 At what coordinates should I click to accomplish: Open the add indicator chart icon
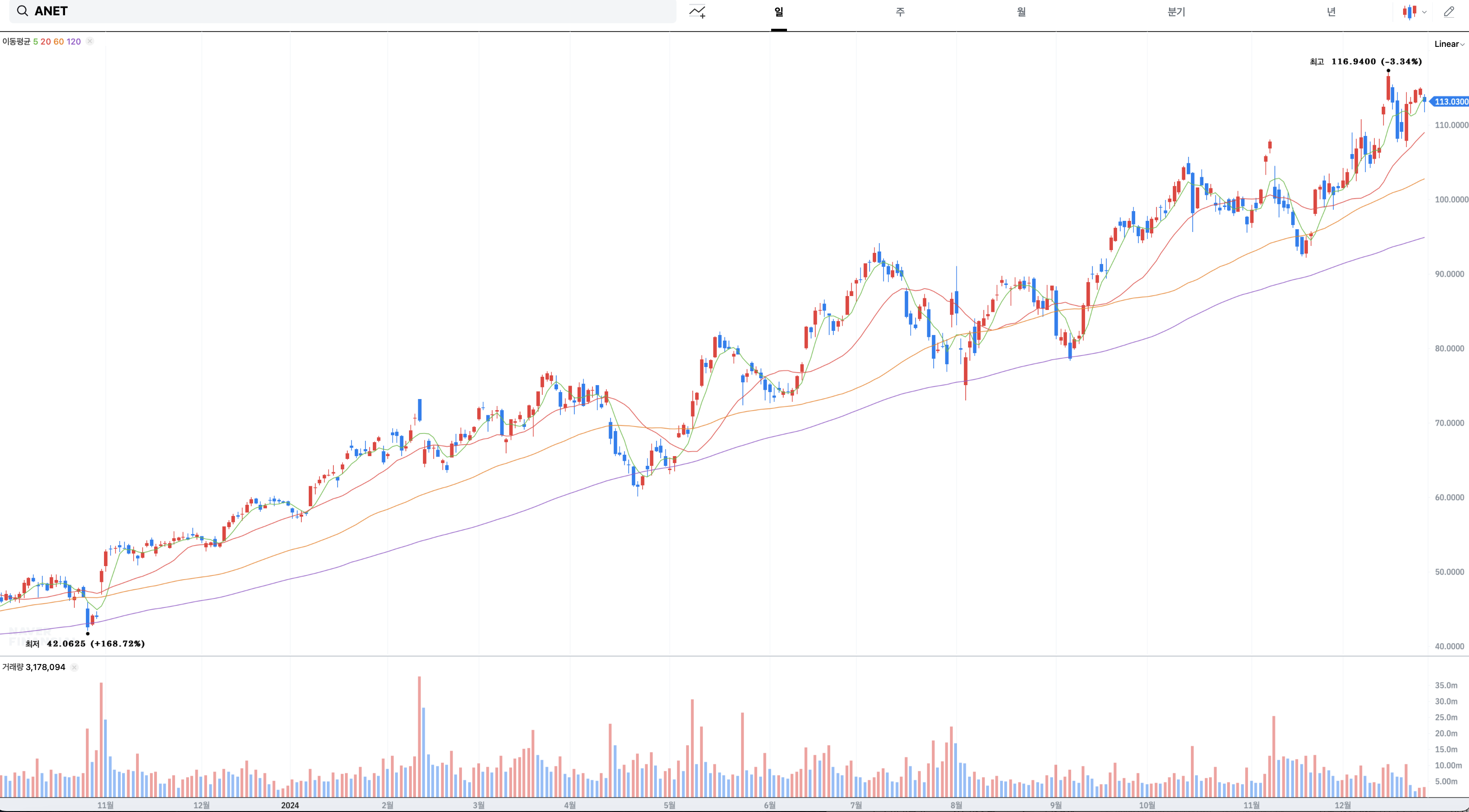(697, 12)
